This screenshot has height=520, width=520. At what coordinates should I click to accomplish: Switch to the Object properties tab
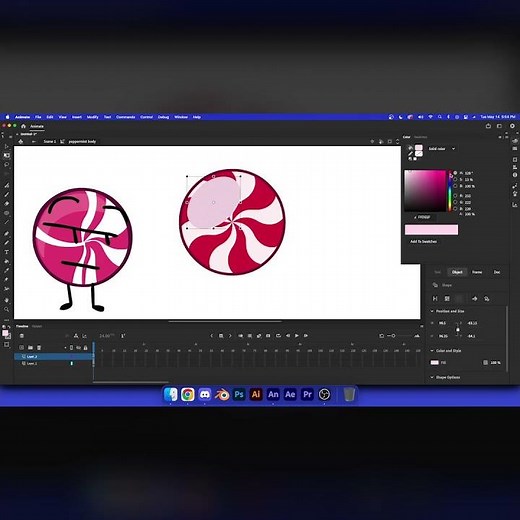click(457, 272)
